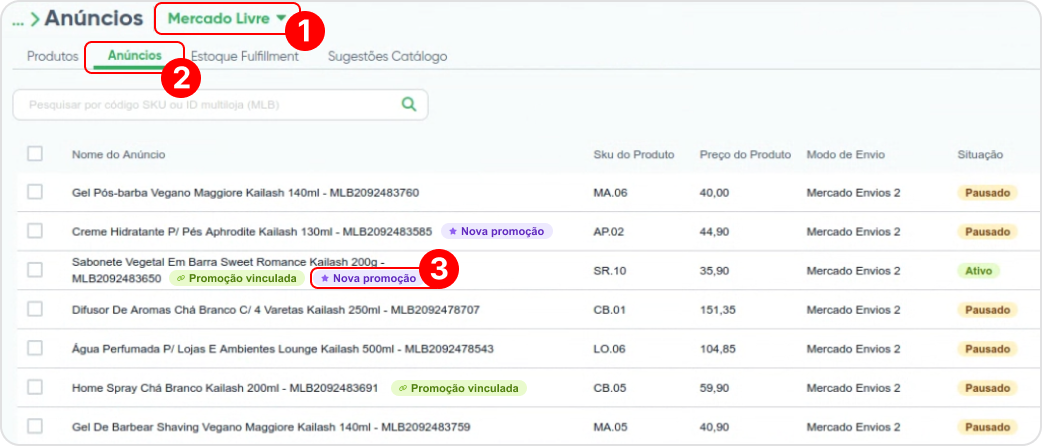1042x446 pixels.
Task: Click the Nome do Anúncio column header
Action: (x=118, y=155)
